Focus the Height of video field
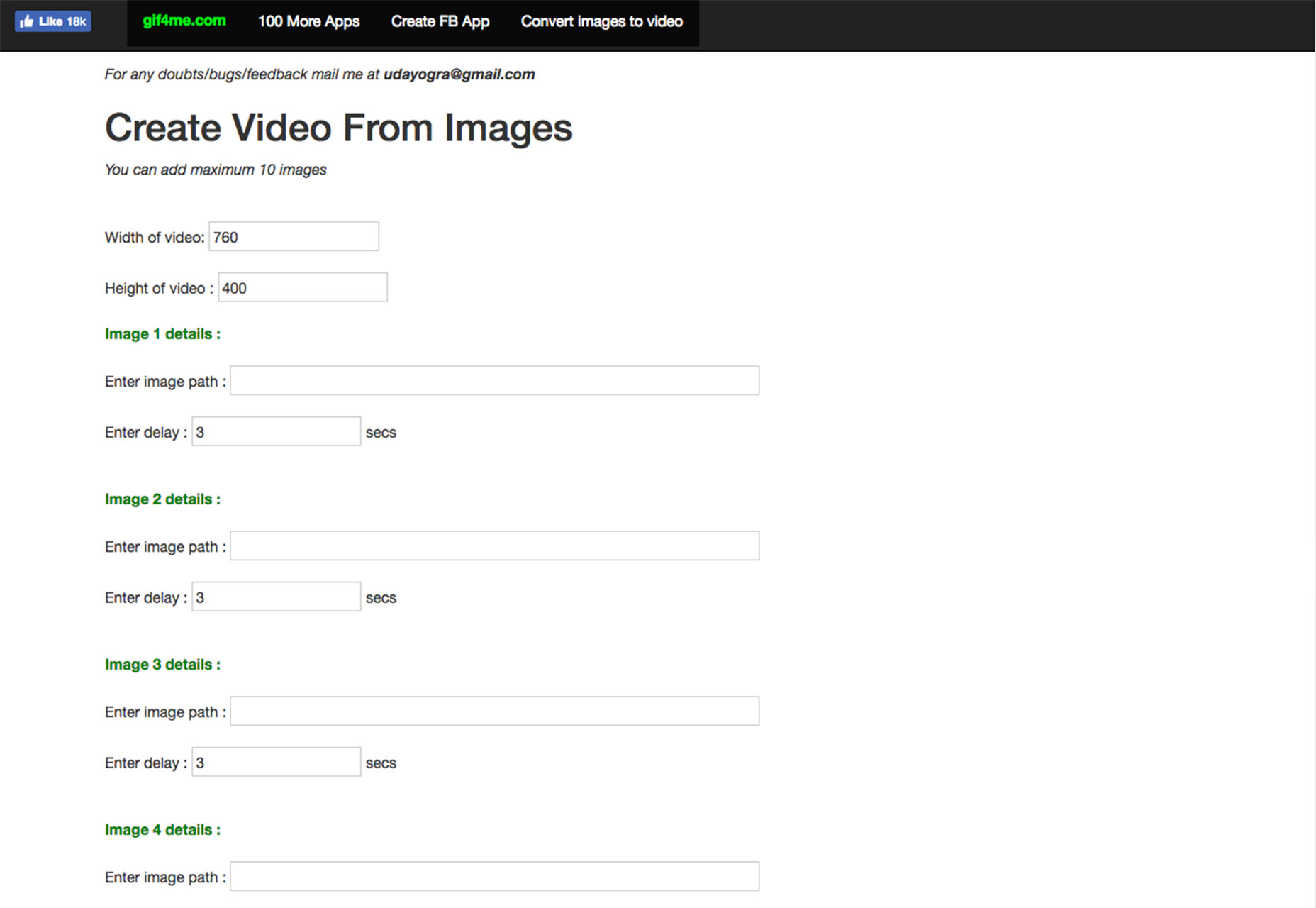The height and width of the screenshot is (908, 1316). (x=303, y=287)
